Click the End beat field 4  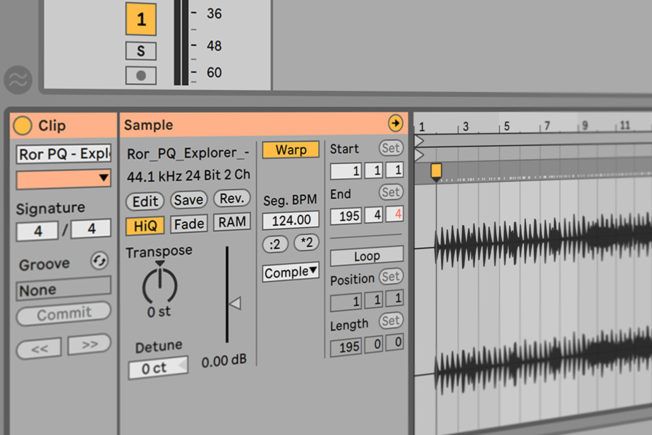(x=373, y=215)
